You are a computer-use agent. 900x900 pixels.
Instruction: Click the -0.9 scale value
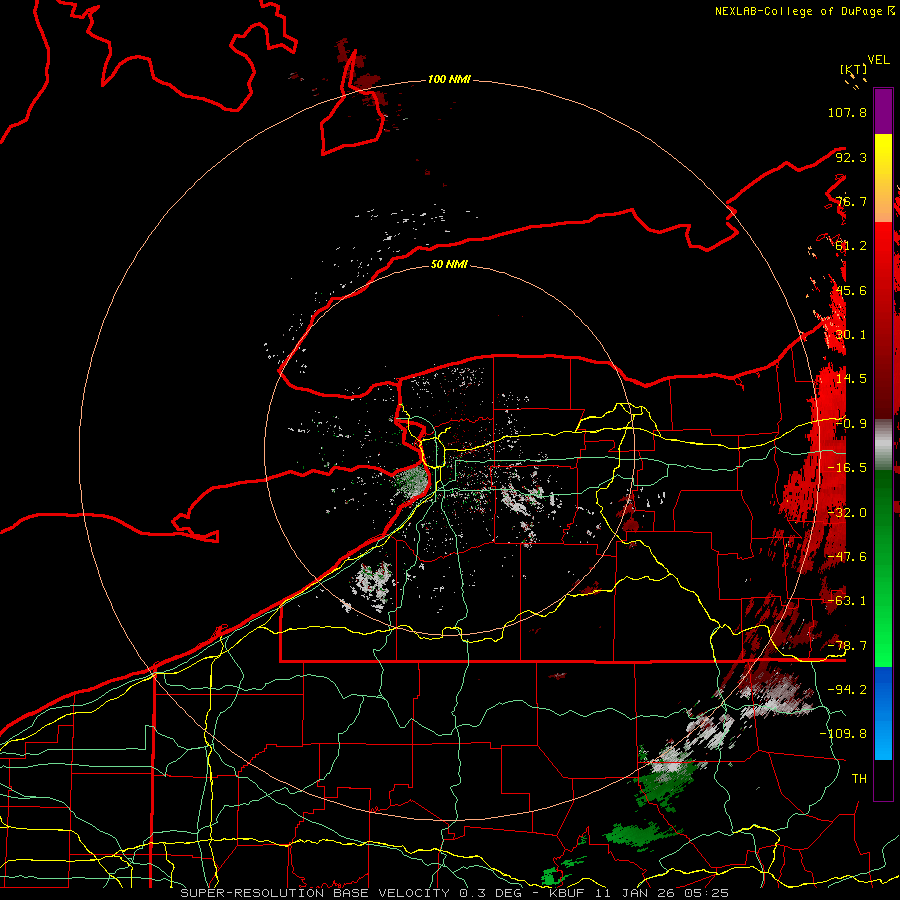tap(851, 424)
